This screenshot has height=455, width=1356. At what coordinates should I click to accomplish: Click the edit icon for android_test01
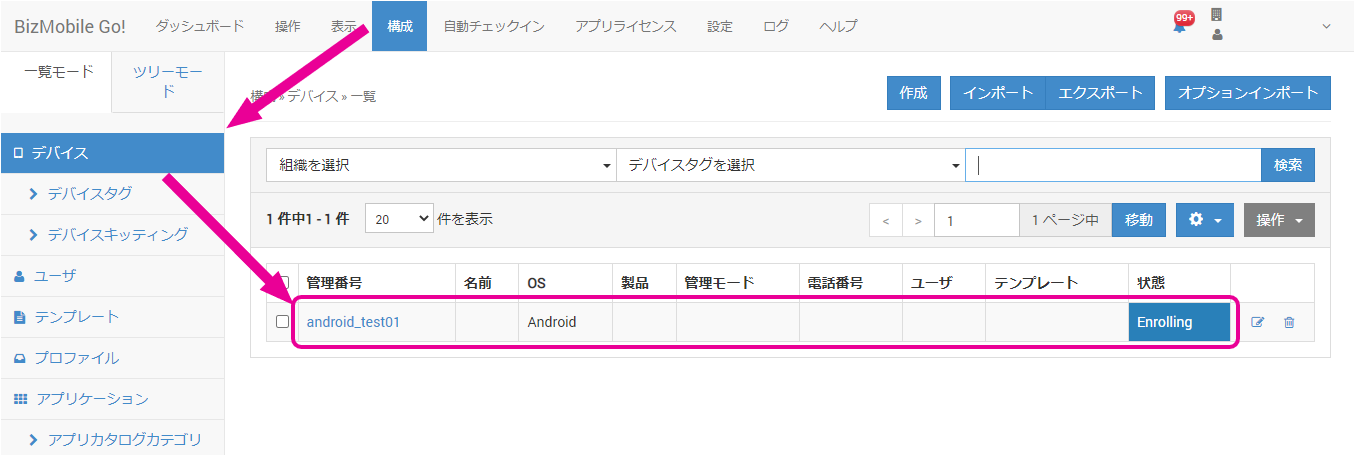(x=1258, y=322)
